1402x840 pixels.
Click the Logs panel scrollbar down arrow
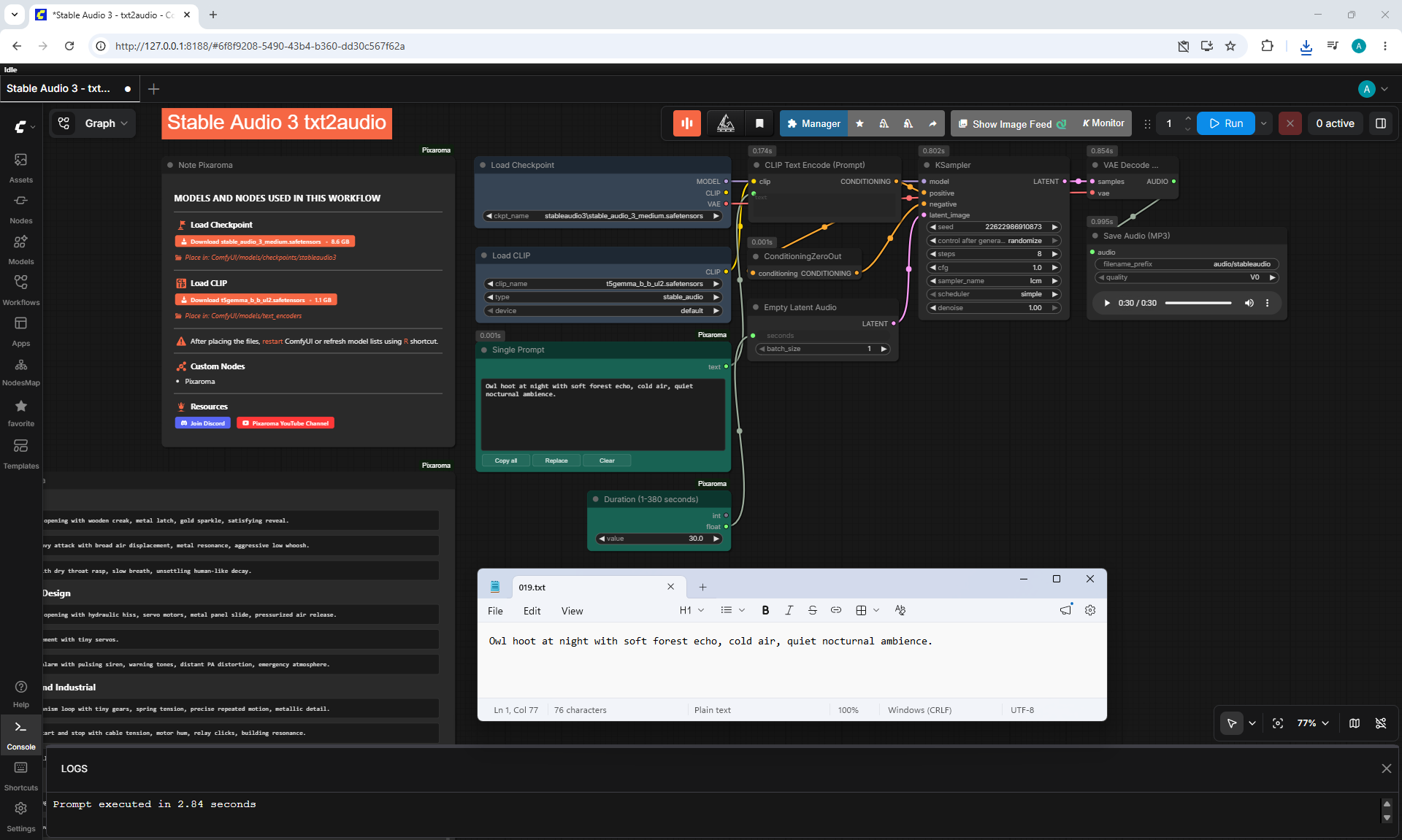(1387, 818)
